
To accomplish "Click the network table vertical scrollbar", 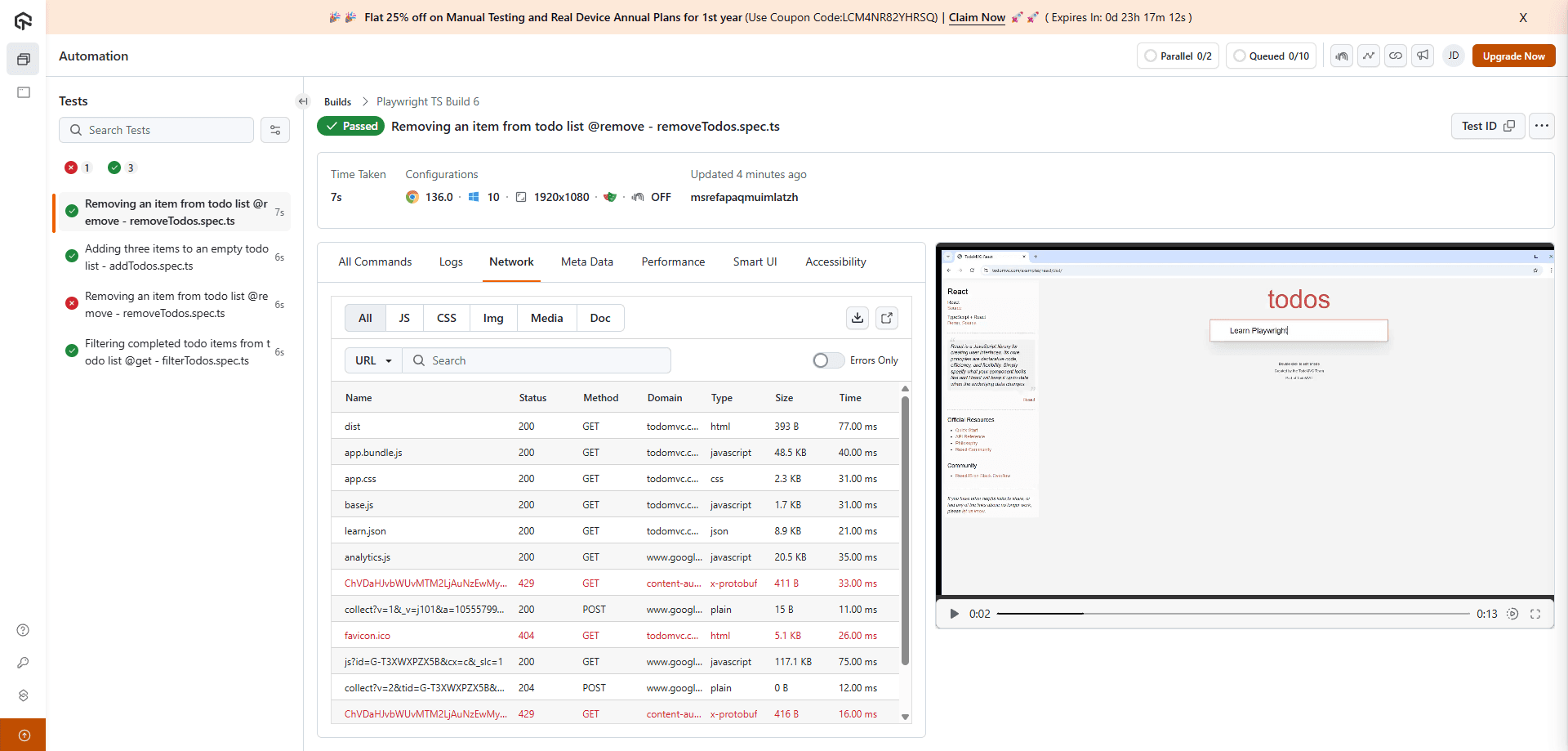I will pyautogui.click(x=905, y=531).
